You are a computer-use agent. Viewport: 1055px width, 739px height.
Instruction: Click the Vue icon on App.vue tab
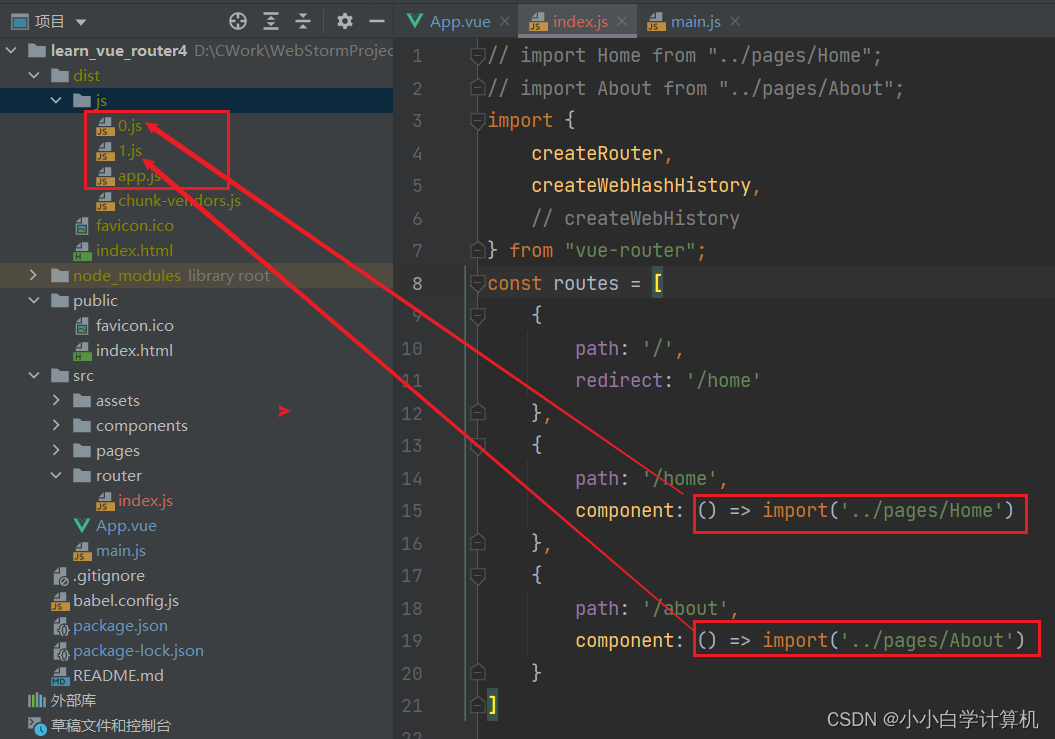(415, 22)
